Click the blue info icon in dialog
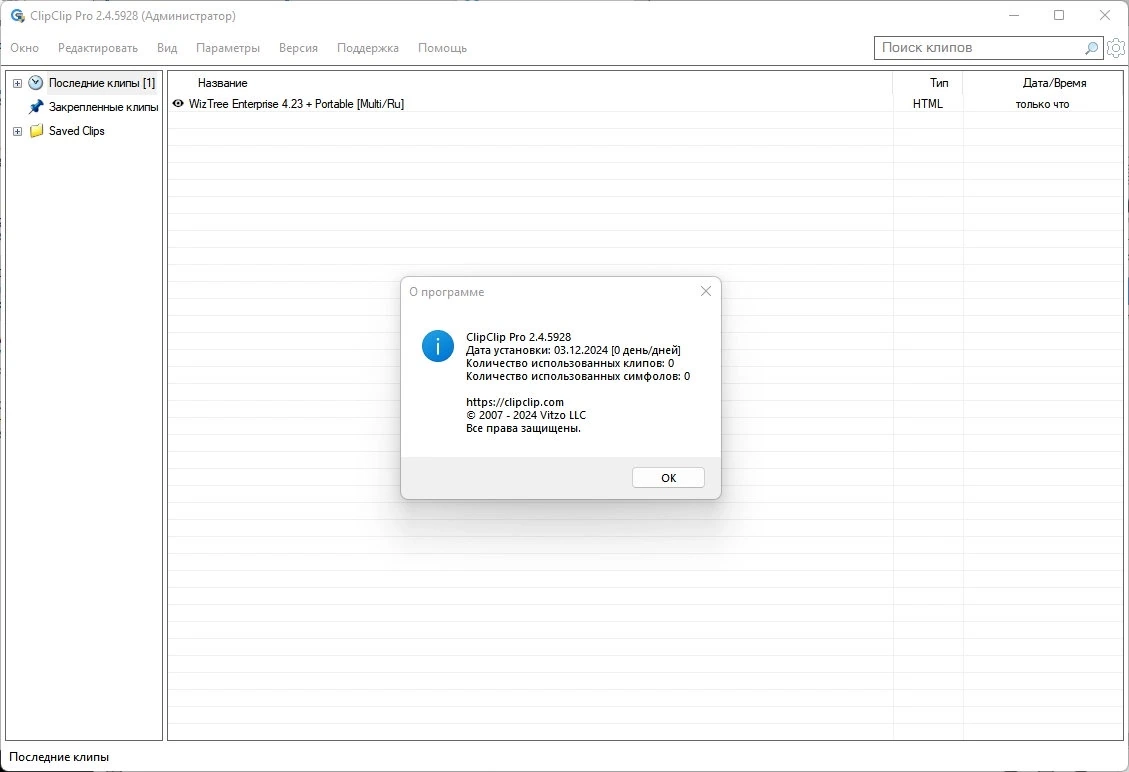This screenshot has height=772, width=1129. tap(438, 346)
